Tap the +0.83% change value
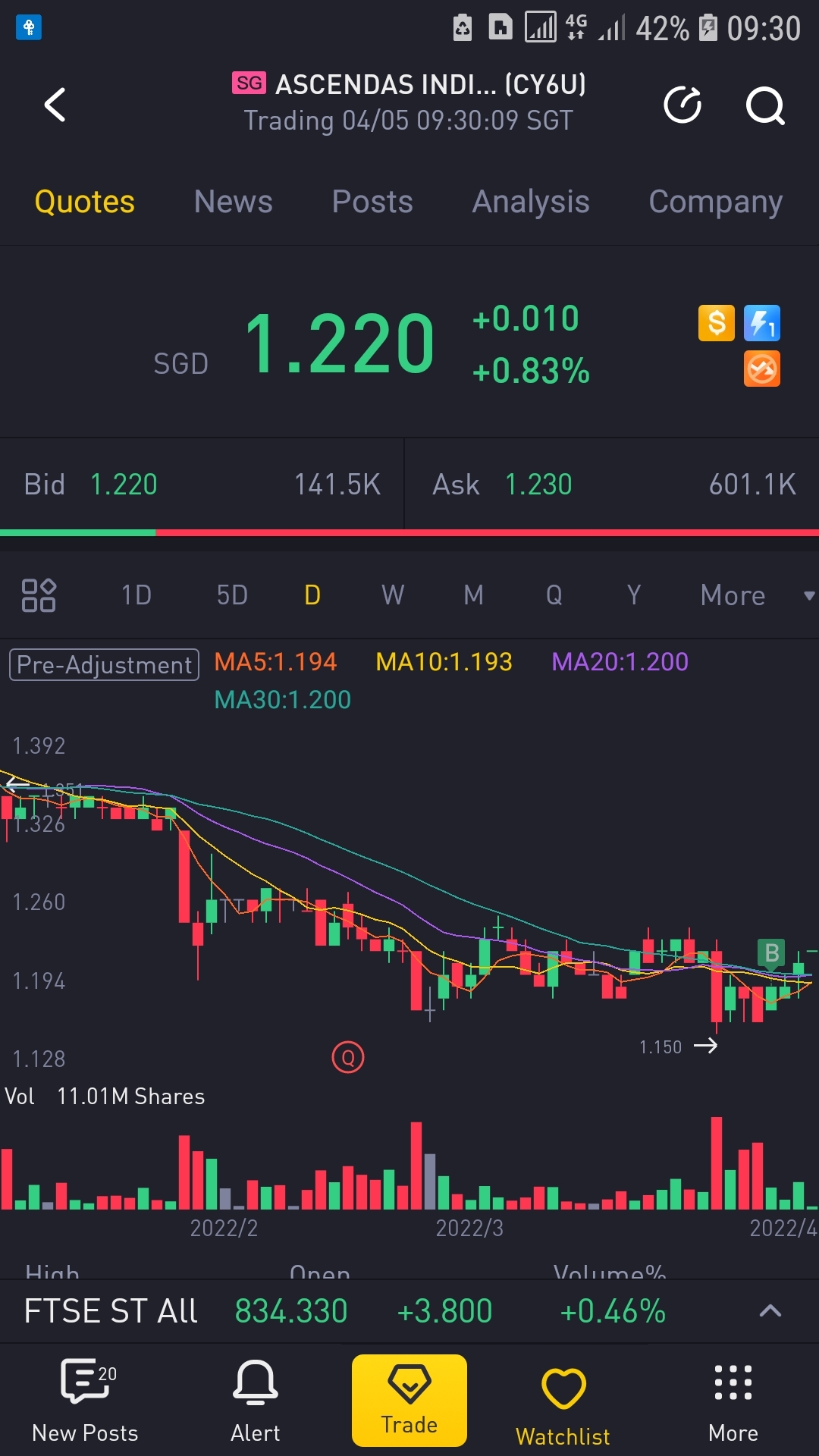This screenshot has width=819, height=1456. coord(531,372)
